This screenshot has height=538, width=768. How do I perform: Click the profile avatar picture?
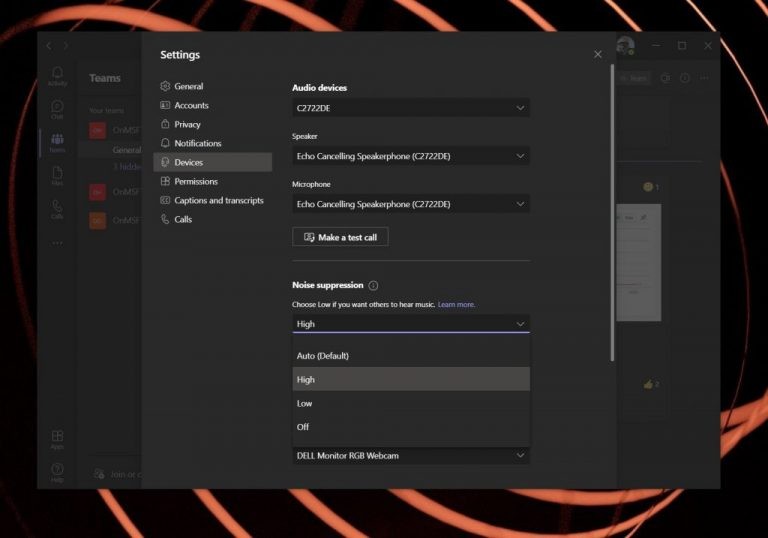[x=625, y=46]
